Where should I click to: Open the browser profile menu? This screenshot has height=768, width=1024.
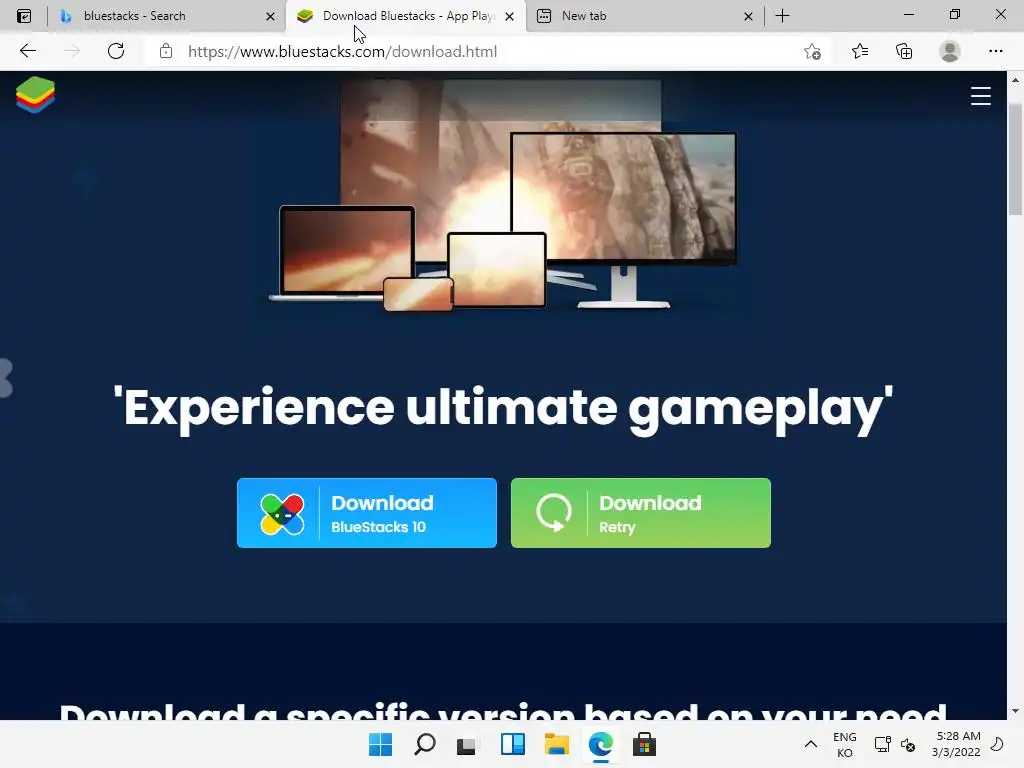pos(950,51)
